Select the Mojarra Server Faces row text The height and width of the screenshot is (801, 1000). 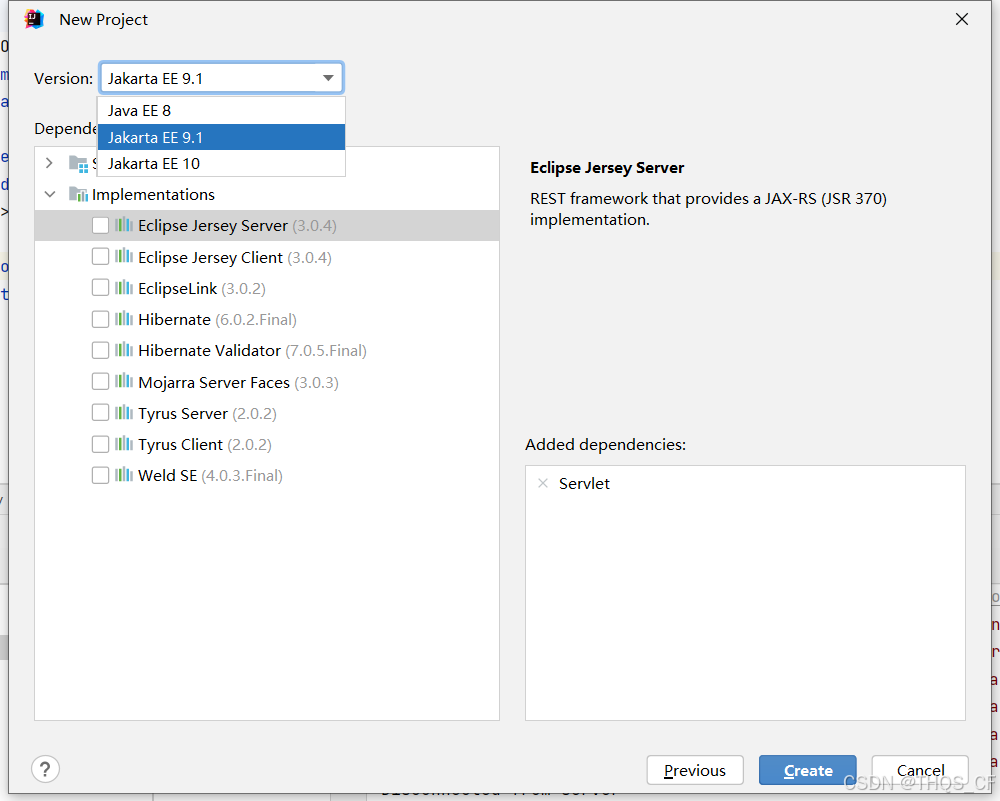click(239, 383)
